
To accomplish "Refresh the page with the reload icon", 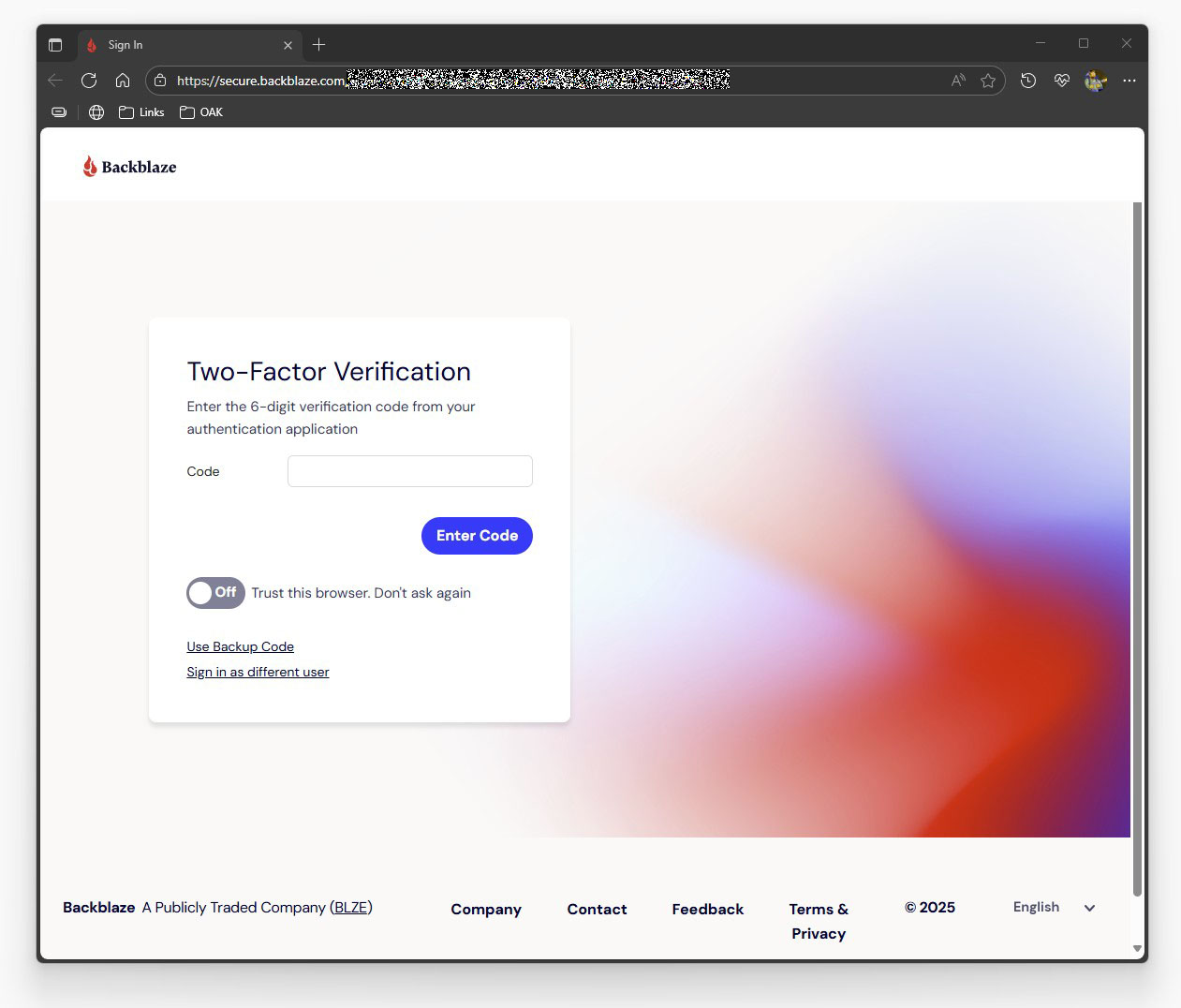I will click(x=89, y=81).
